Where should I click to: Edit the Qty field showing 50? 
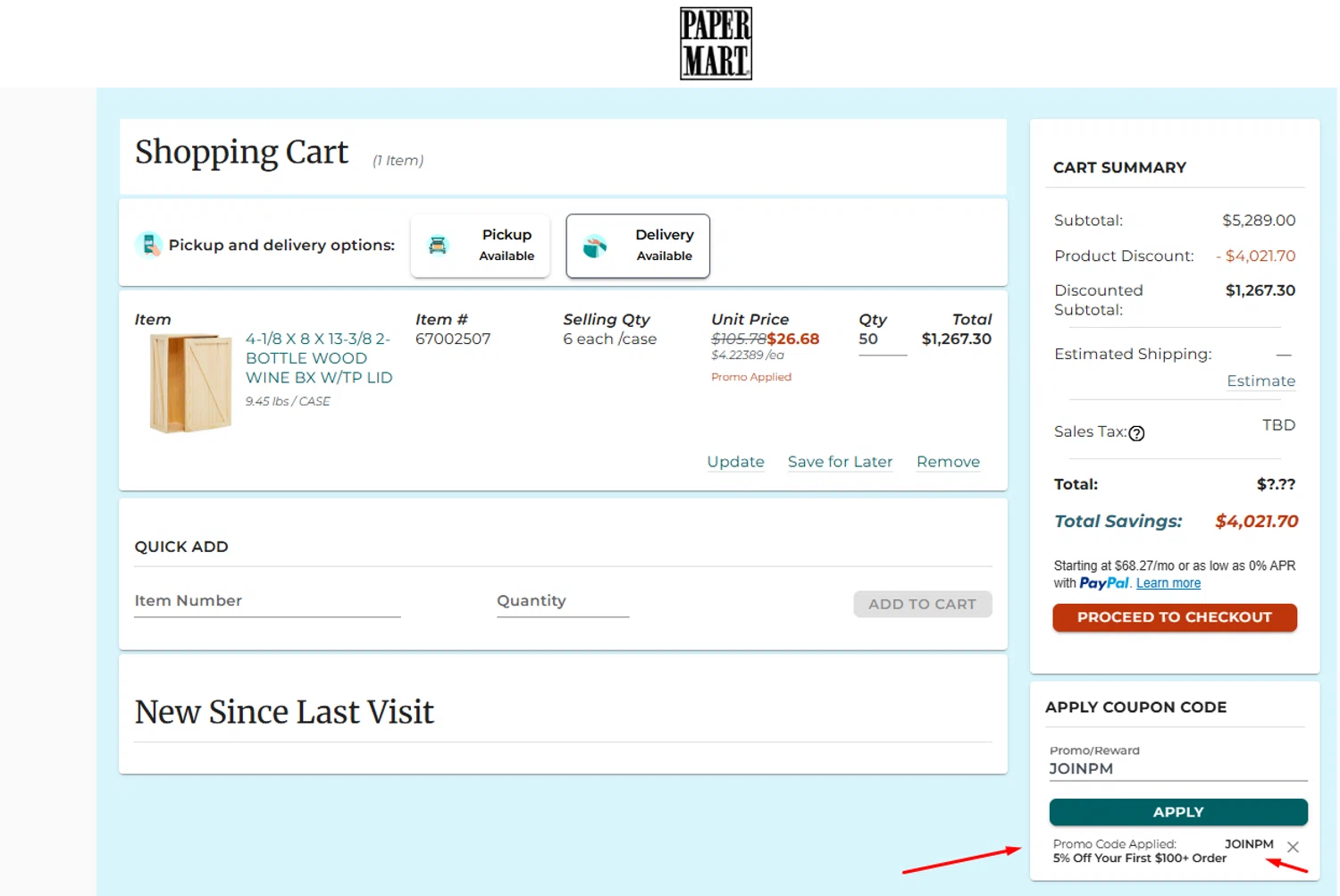coord(883,339)
